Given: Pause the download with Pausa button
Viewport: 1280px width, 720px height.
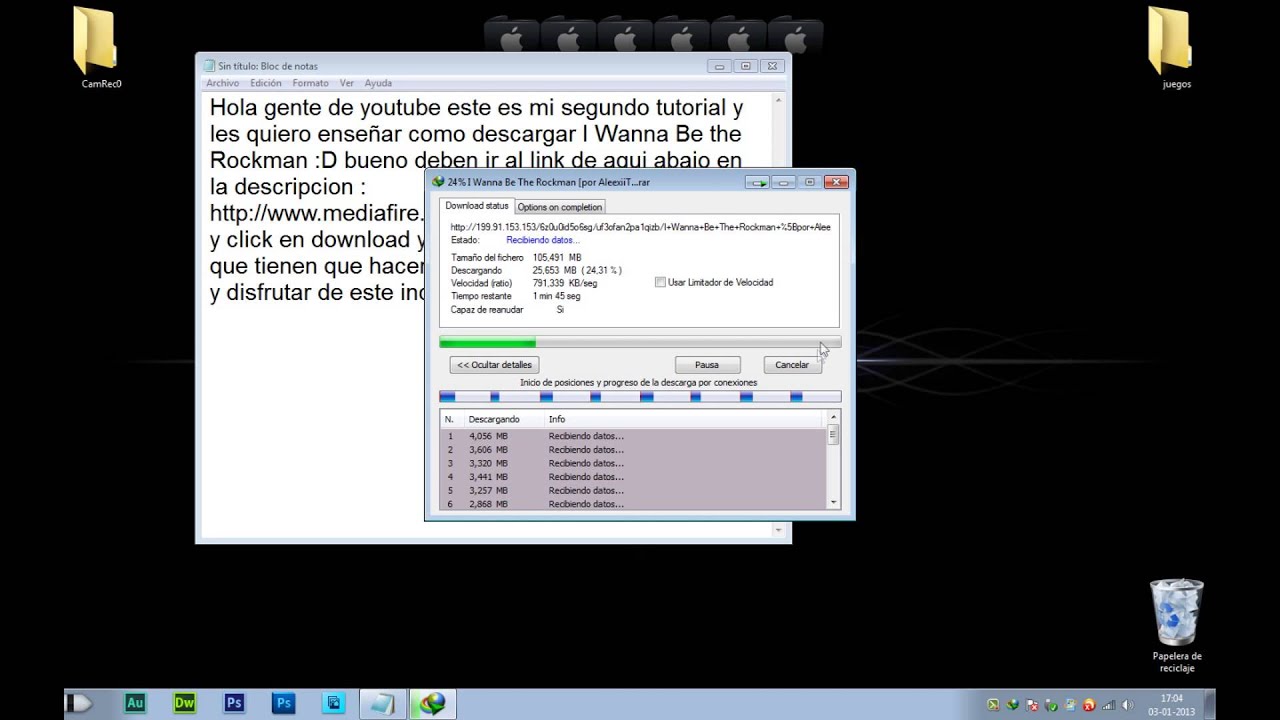Looking at the screenshot, I should pyautogui.click(x=707, y=365).
